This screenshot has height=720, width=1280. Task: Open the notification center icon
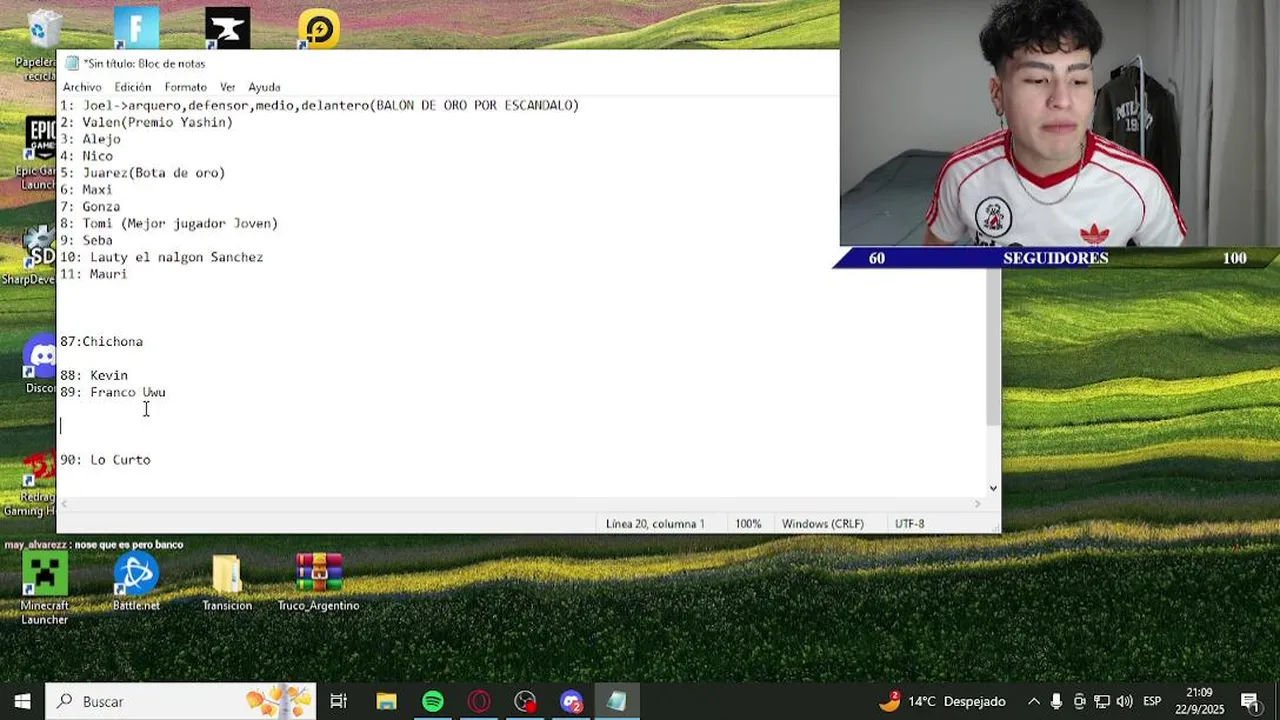(1250, 701)
